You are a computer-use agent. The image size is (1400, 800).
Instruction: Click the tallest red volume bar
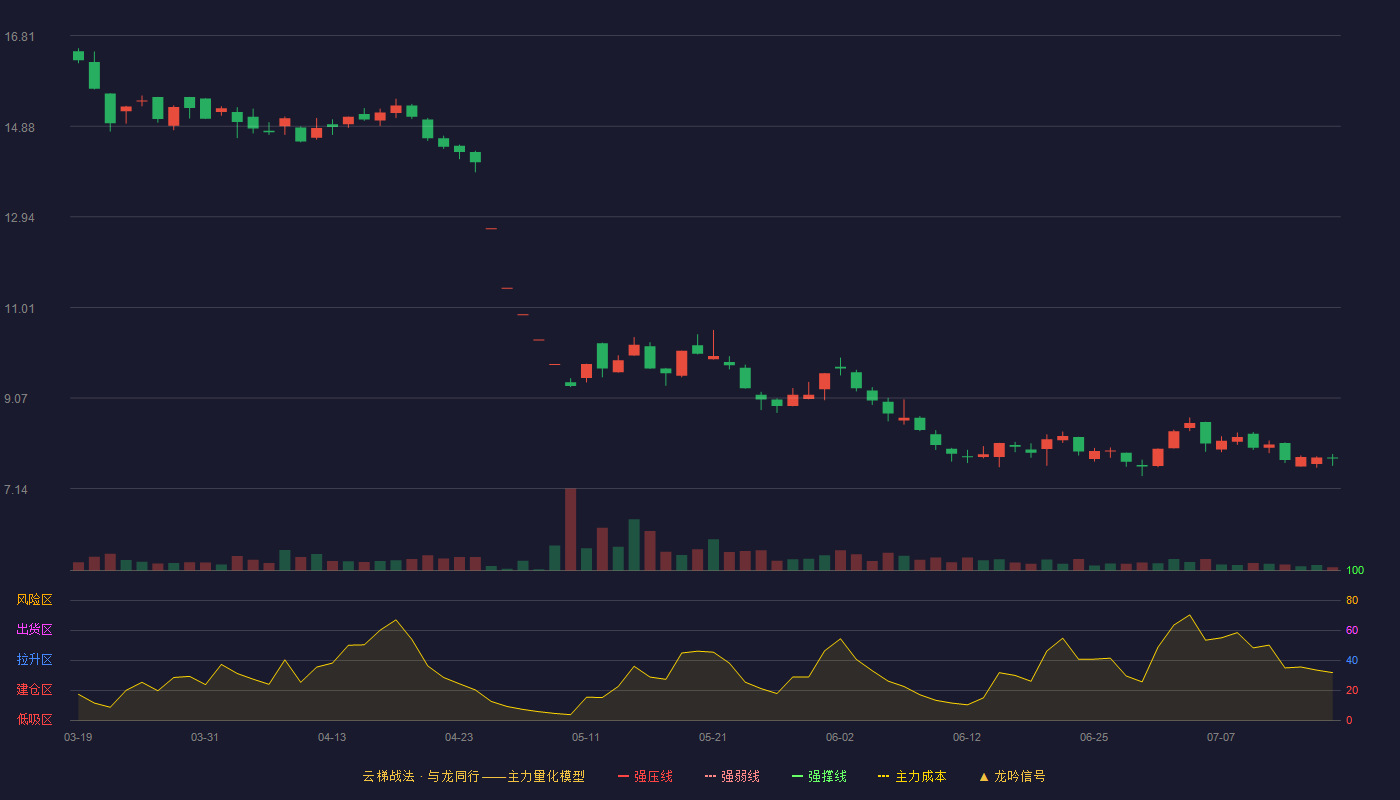570,529
